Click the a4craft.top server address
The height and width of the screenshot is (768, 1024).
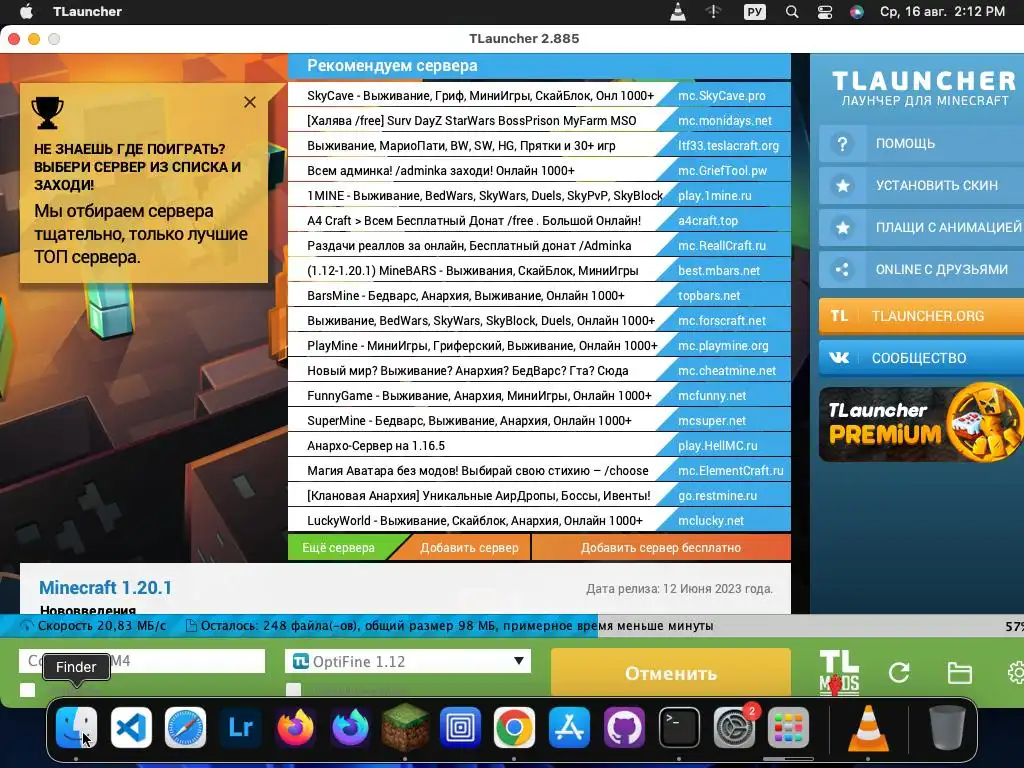pyautogui.click(x=708, y=221)
